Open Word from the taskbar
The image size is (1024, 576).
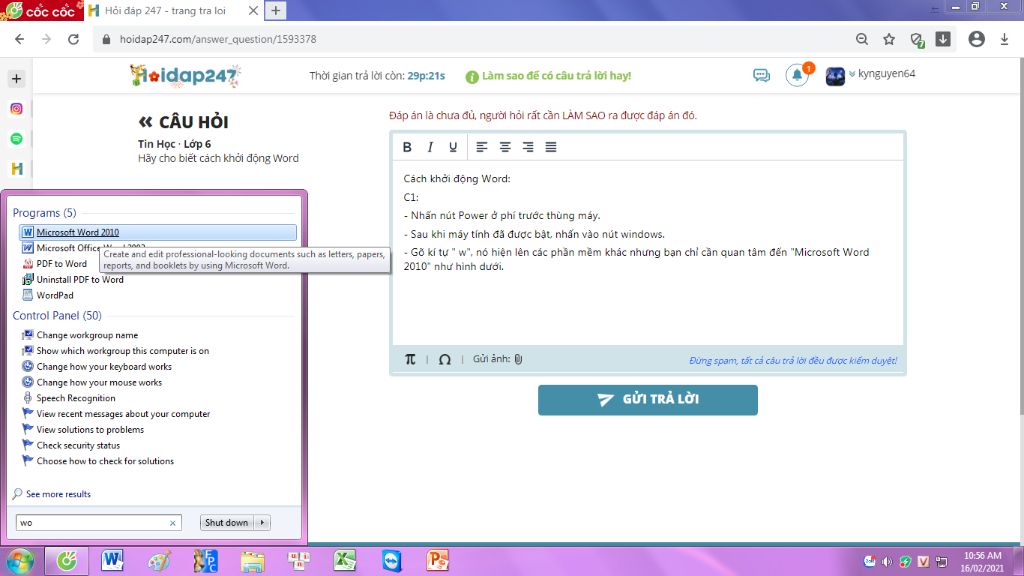[112, 561]
